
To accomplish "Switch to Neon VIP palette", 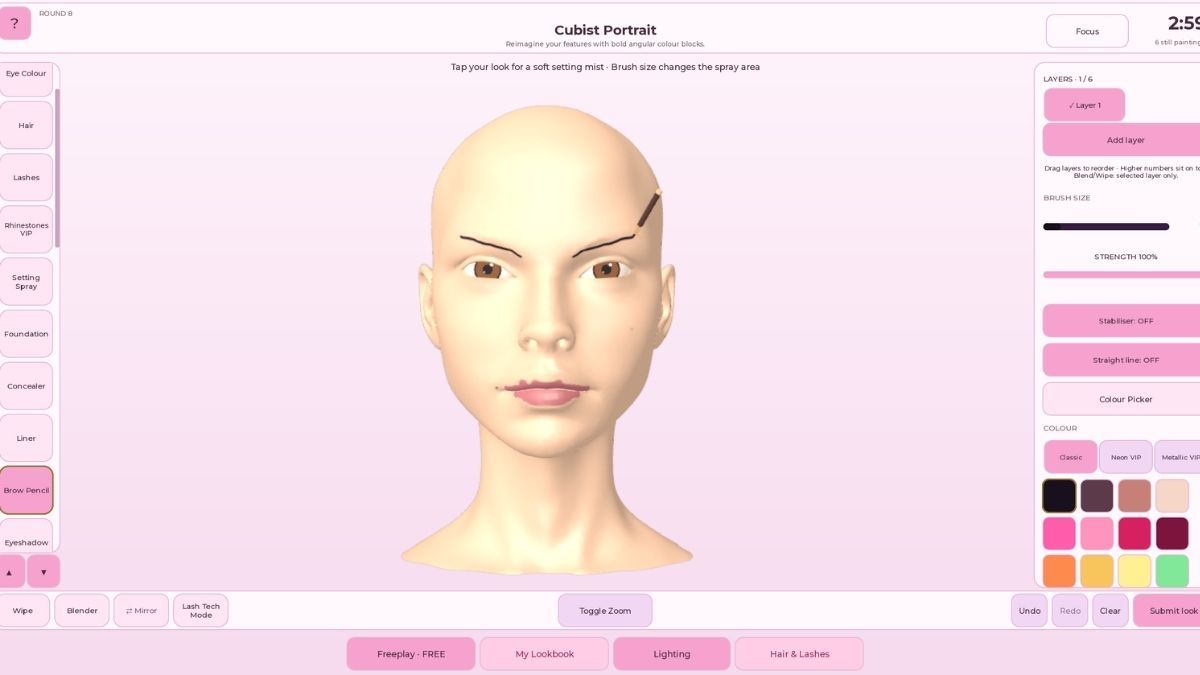I will 1126,457.
